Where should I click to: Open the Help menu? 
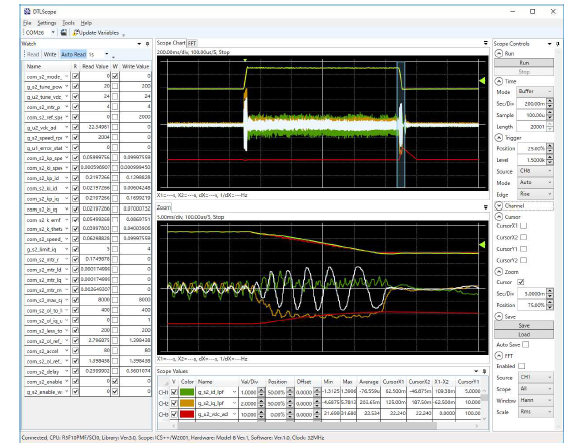click(86, 23)
